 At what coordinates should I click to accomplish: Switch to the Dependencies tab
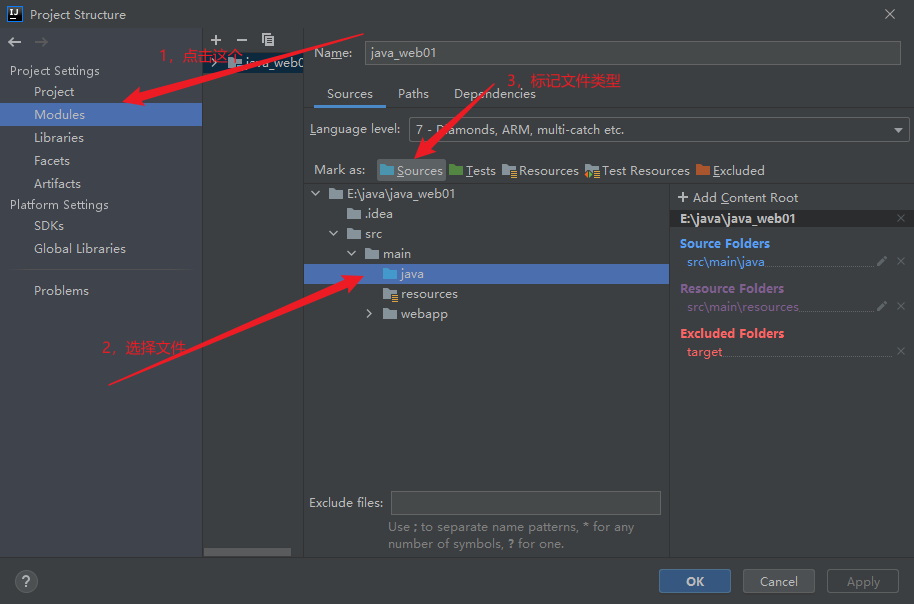coord(495,94)
